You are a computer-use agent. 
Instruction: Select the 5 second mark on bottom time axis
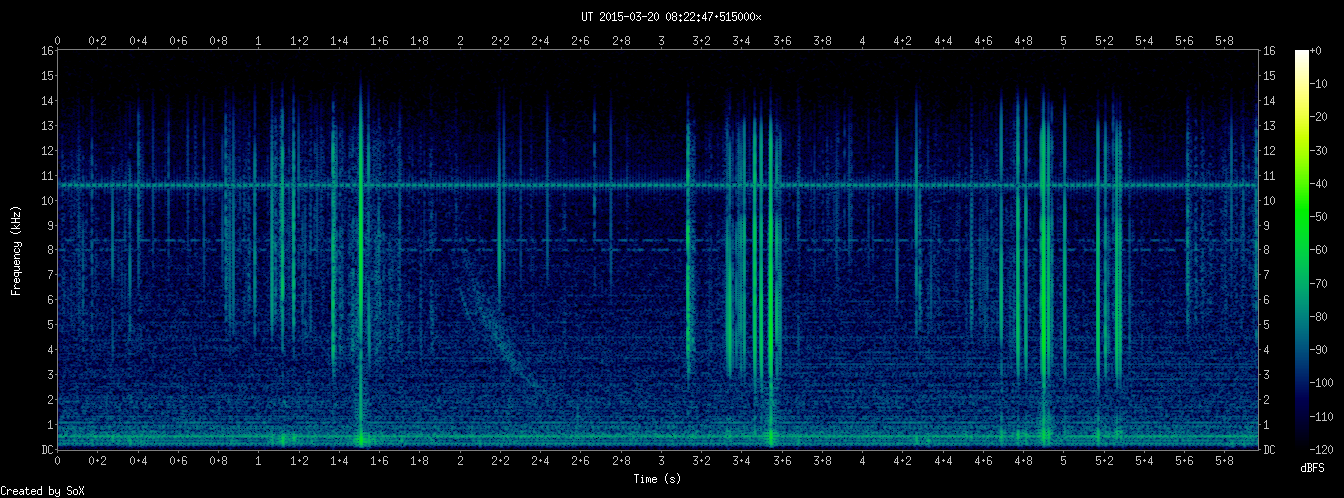point(1064,461)
